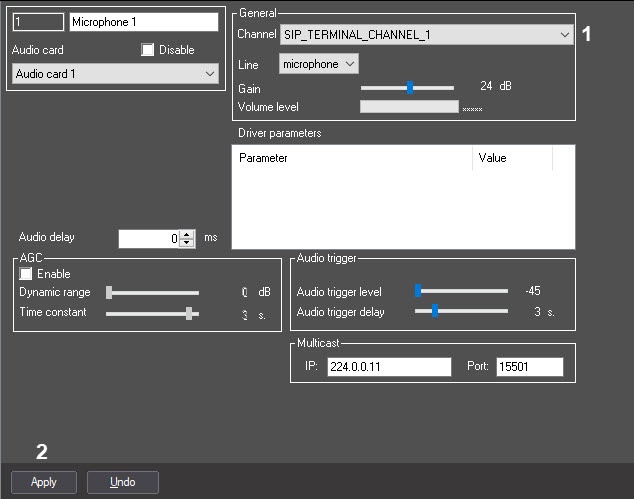Click the Undo button

tap(122, 482)
